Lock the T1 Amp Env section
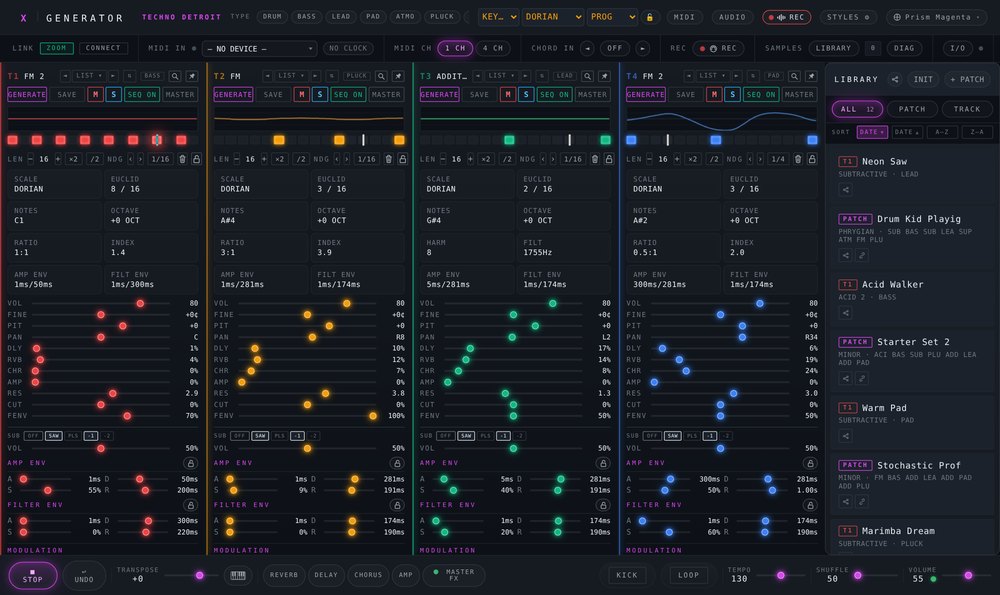The width and height of the screenshot is (1000, 595). (x=190, y=464)
